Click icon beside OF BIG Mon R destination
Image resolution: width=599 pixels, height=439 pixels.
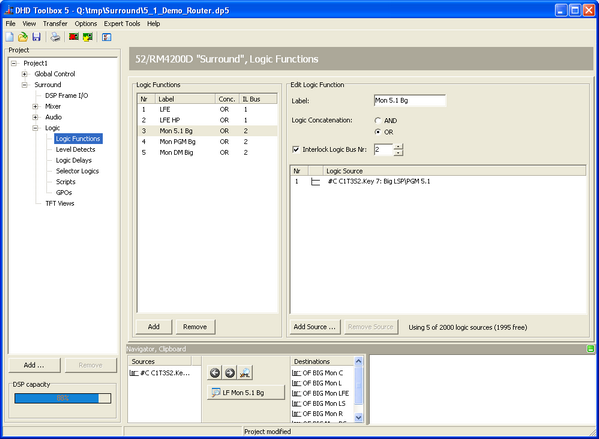tap(296, 414)
